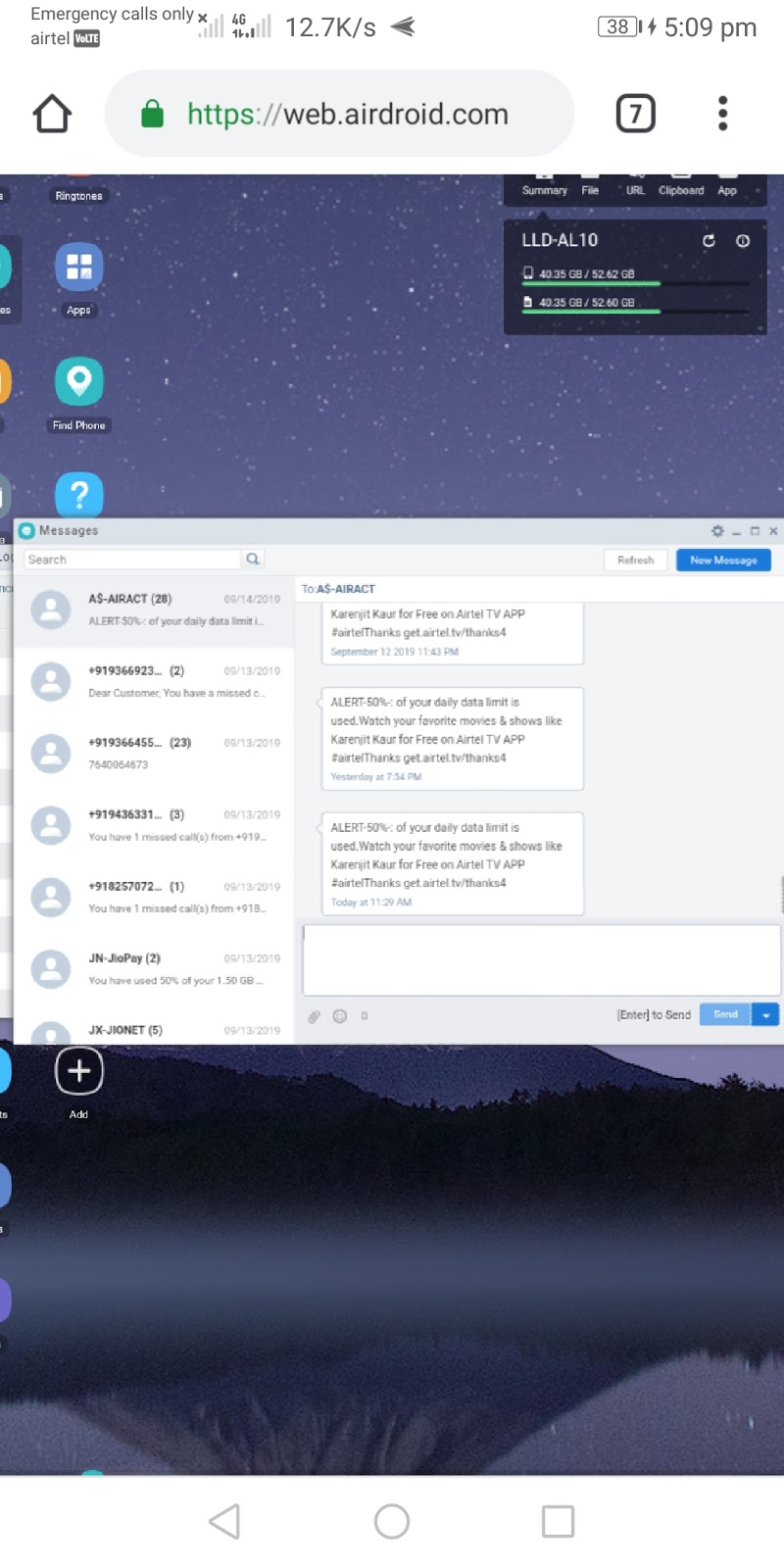The width and height of the screenshot is (784, 1568).
Task: Open the +919366923... (2) conversation
Action: (154, 682)
